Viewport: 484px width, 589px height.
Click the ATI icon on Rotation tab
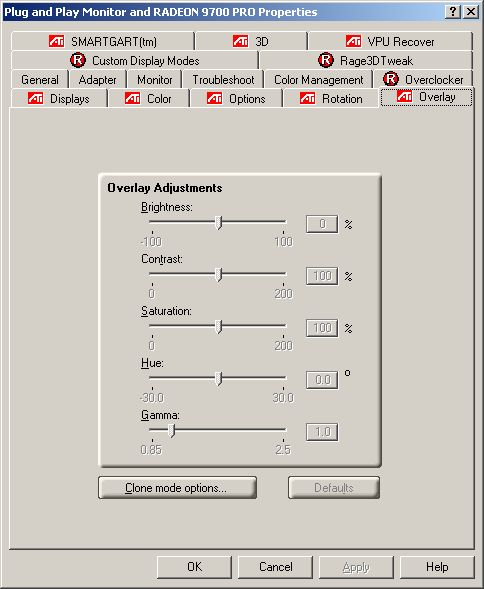(307, 98)
